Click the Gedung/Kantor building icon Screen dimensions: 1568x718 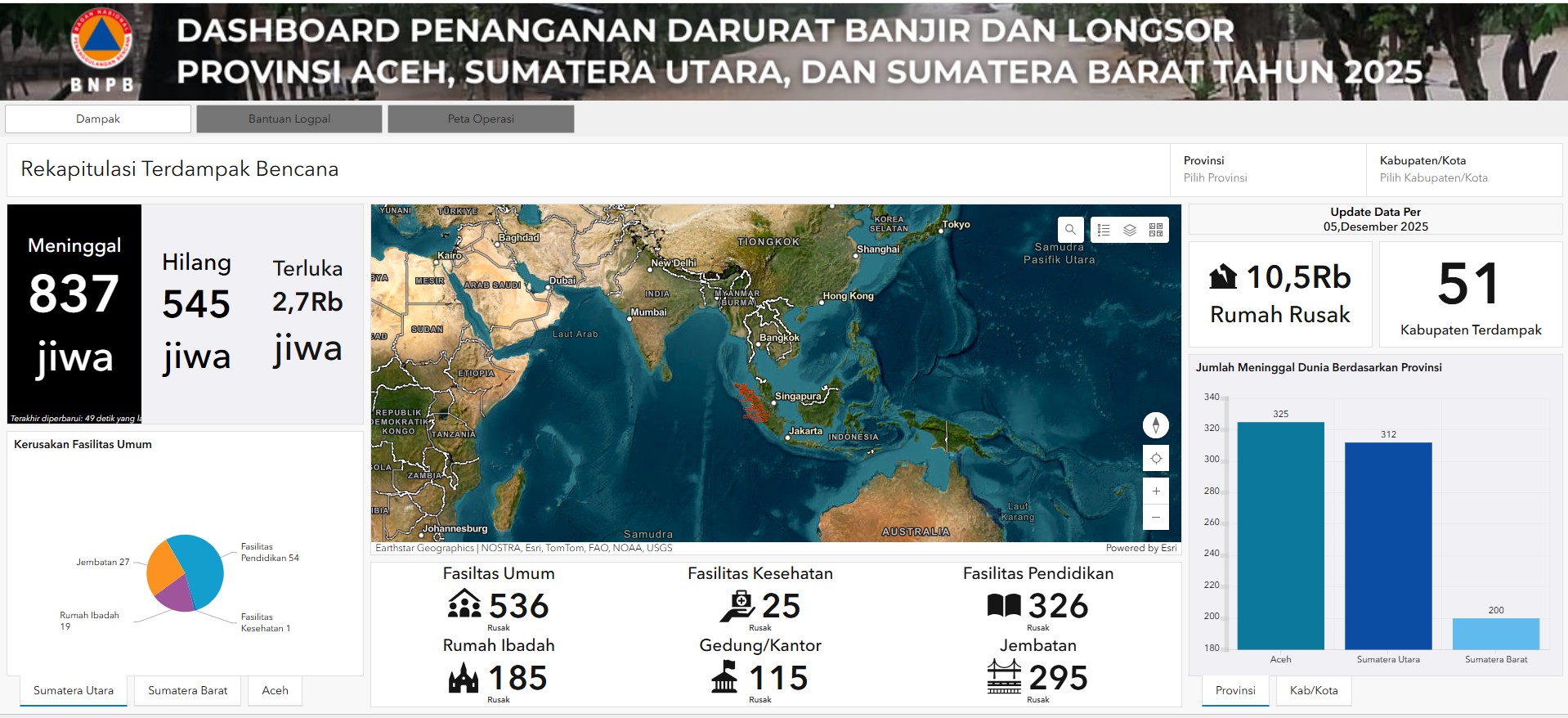click(724, 677)
